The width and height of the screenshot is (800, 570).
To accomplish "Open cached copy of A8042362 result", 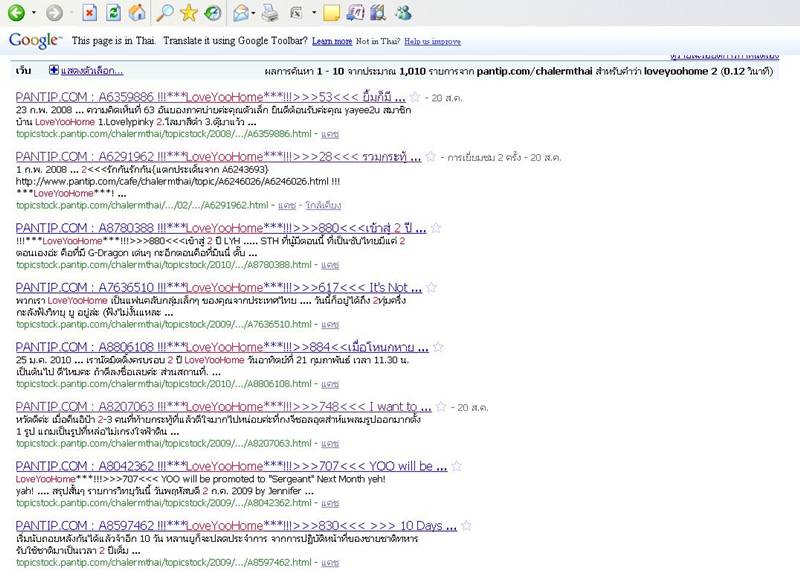I will pyautogui.click(x=330, y=503).
